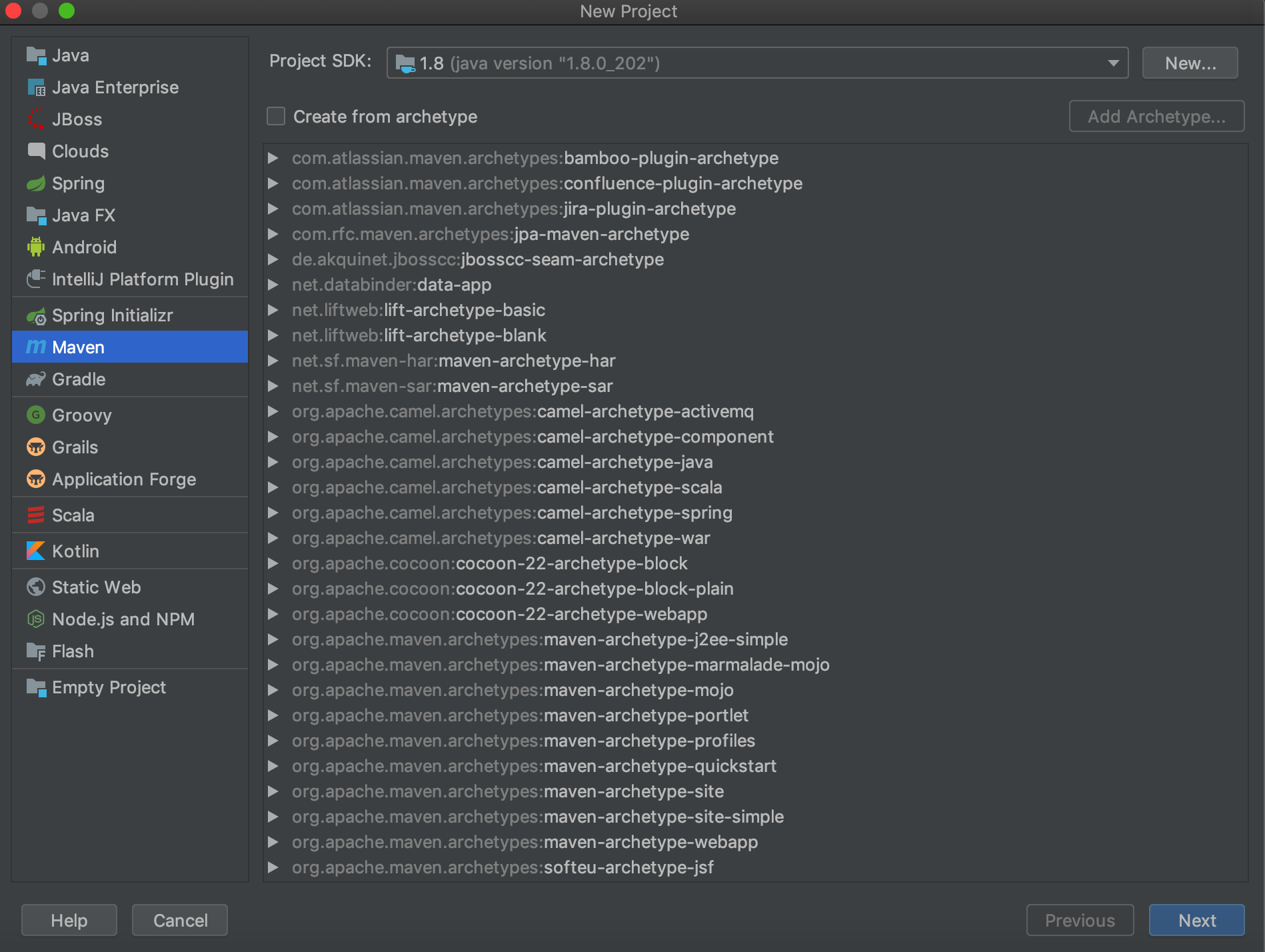Expand bamboo-plugin-archetype node
The height and width of the screenshot is (952, 1265).
tap(273, 158)
